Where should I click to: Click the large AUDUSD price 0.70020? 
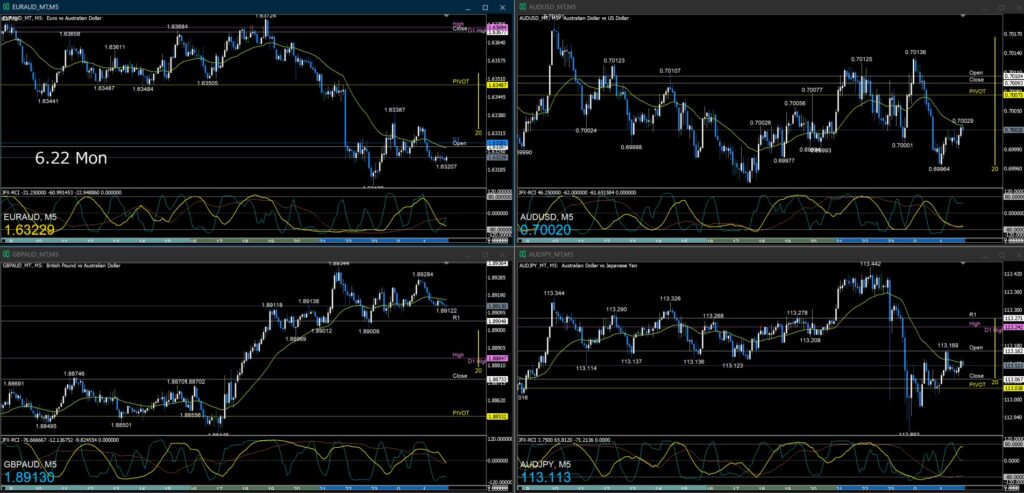(x=546, y=230)
